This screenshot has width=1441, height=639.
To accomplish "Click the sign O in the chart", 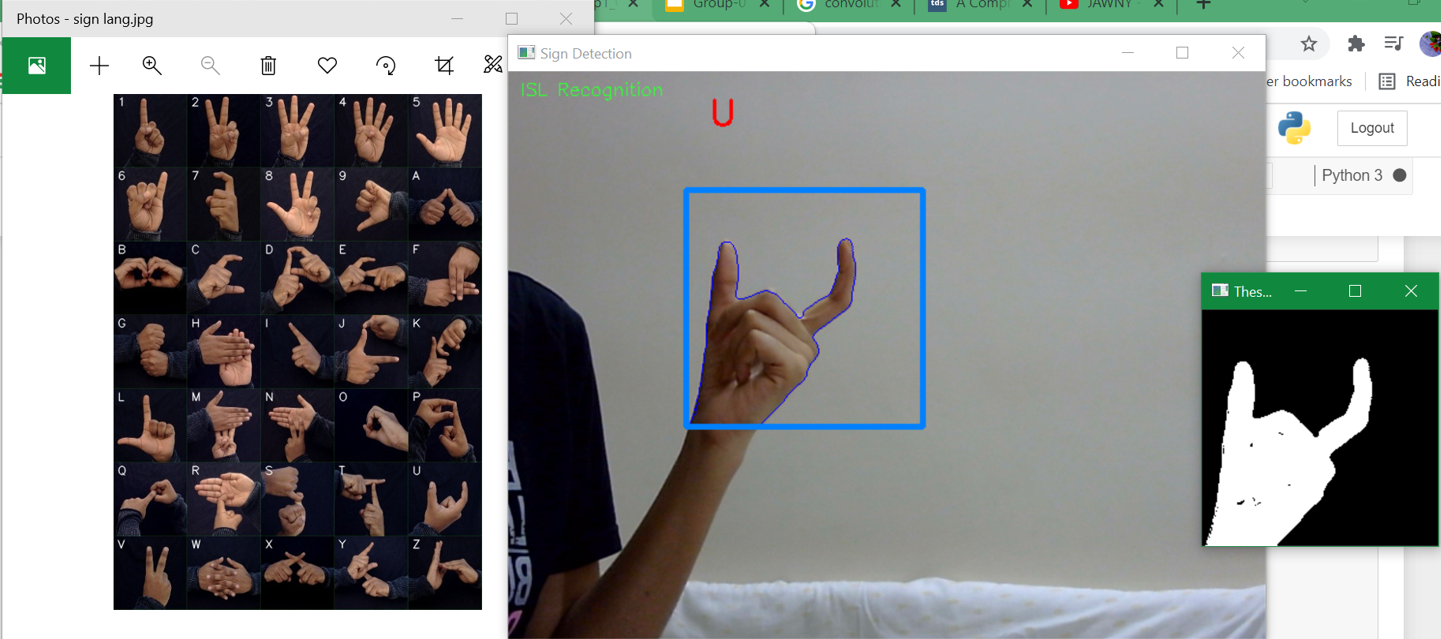I will point(371,426).
